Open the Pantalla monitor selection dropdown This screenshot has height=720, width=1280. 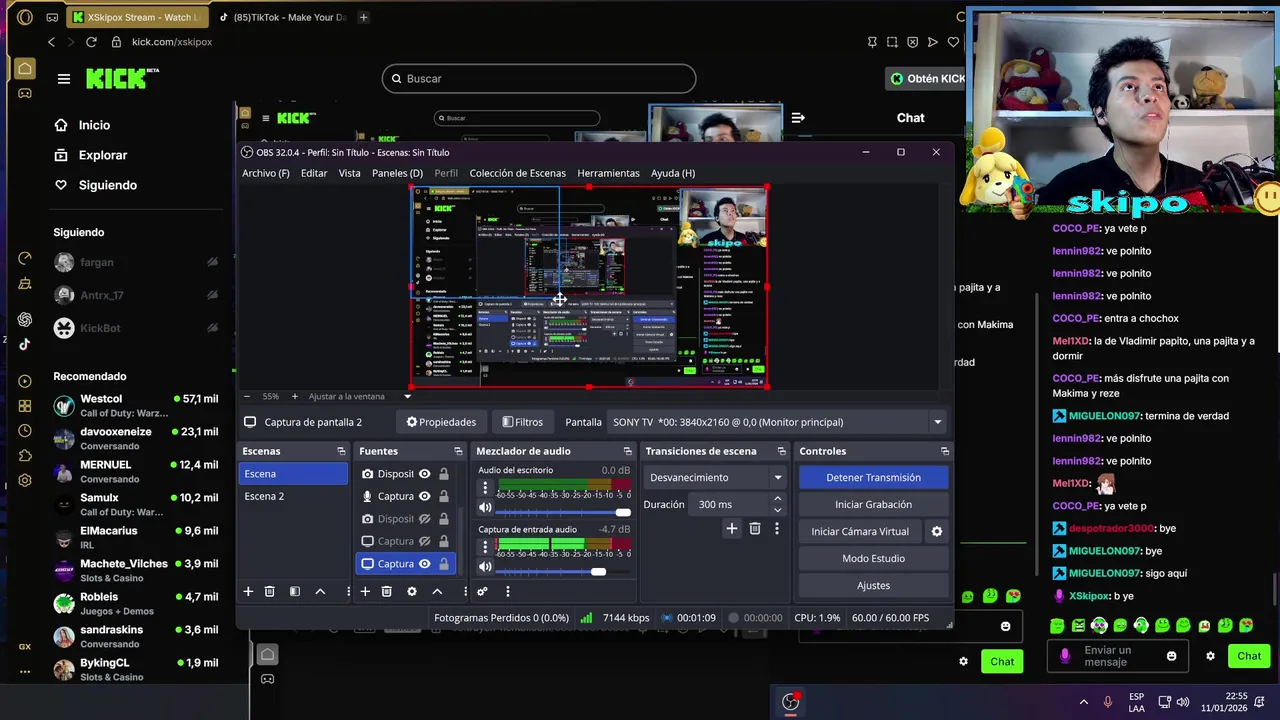(x=777, y=422)
